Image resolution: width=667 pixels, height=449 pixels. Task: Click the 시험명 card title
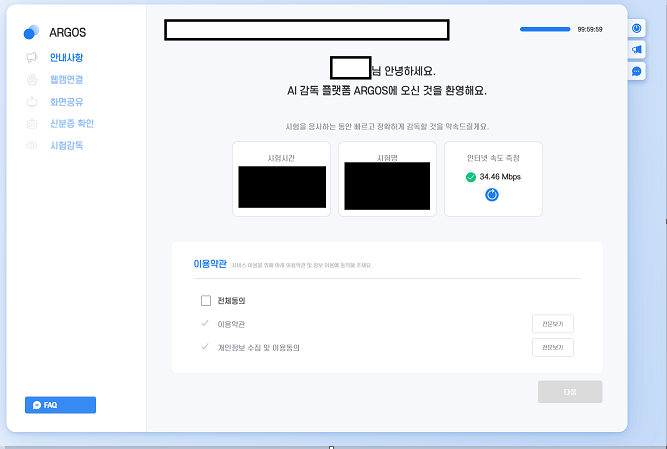tap(387, 158)
